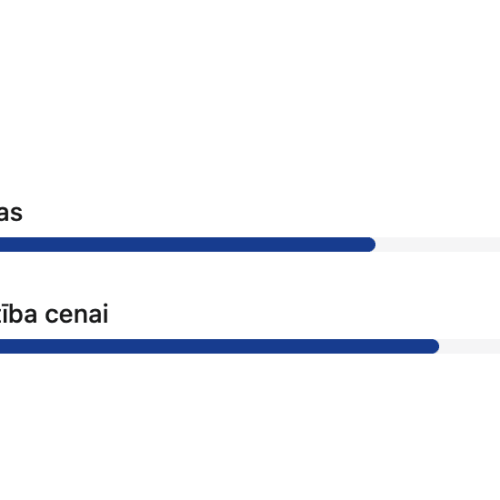The image size is (500, 500).
Task: Click the rounded end of the 'cenai' blue bar
Action: tap(433, 346)
